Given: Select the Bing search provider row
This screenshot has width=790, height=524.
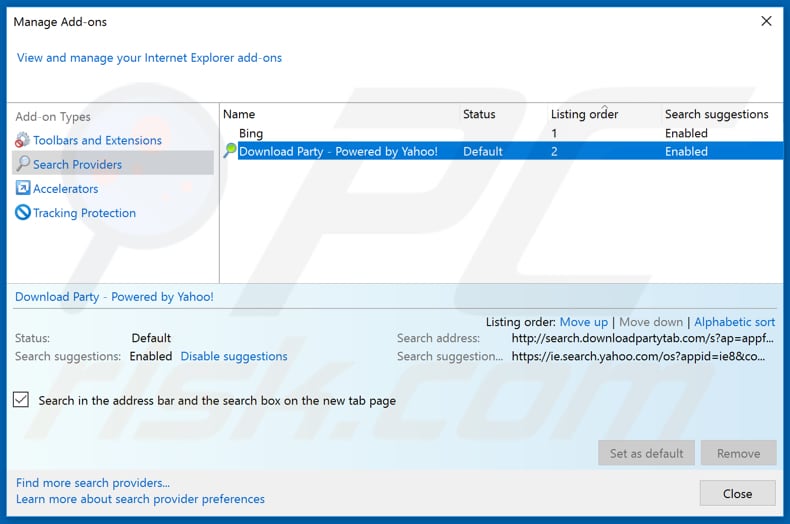Looking at the screenshot, I should click(501, 133).
